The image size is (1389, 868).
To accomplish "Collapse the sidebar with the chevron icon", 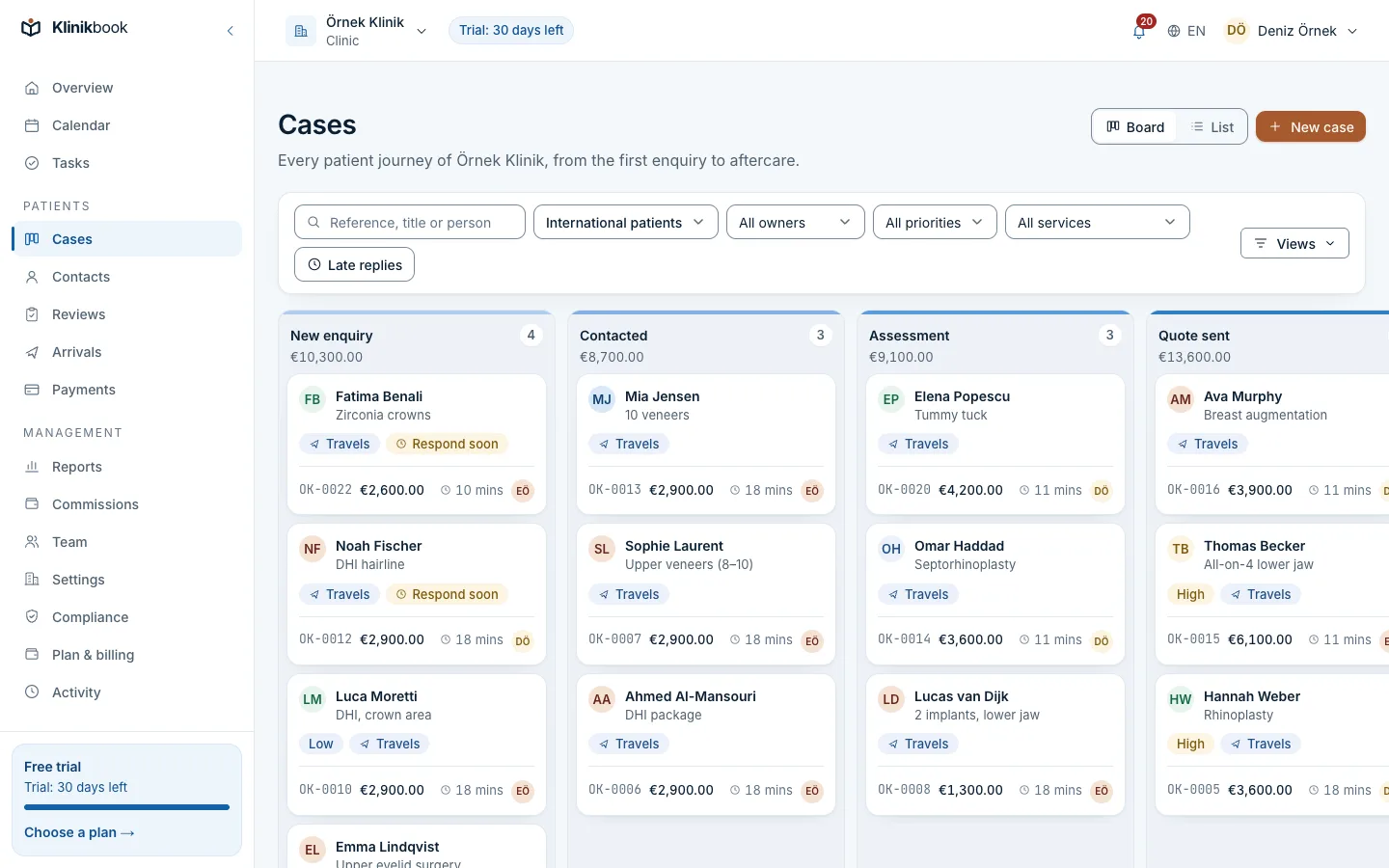I will [x=231, y=31].
